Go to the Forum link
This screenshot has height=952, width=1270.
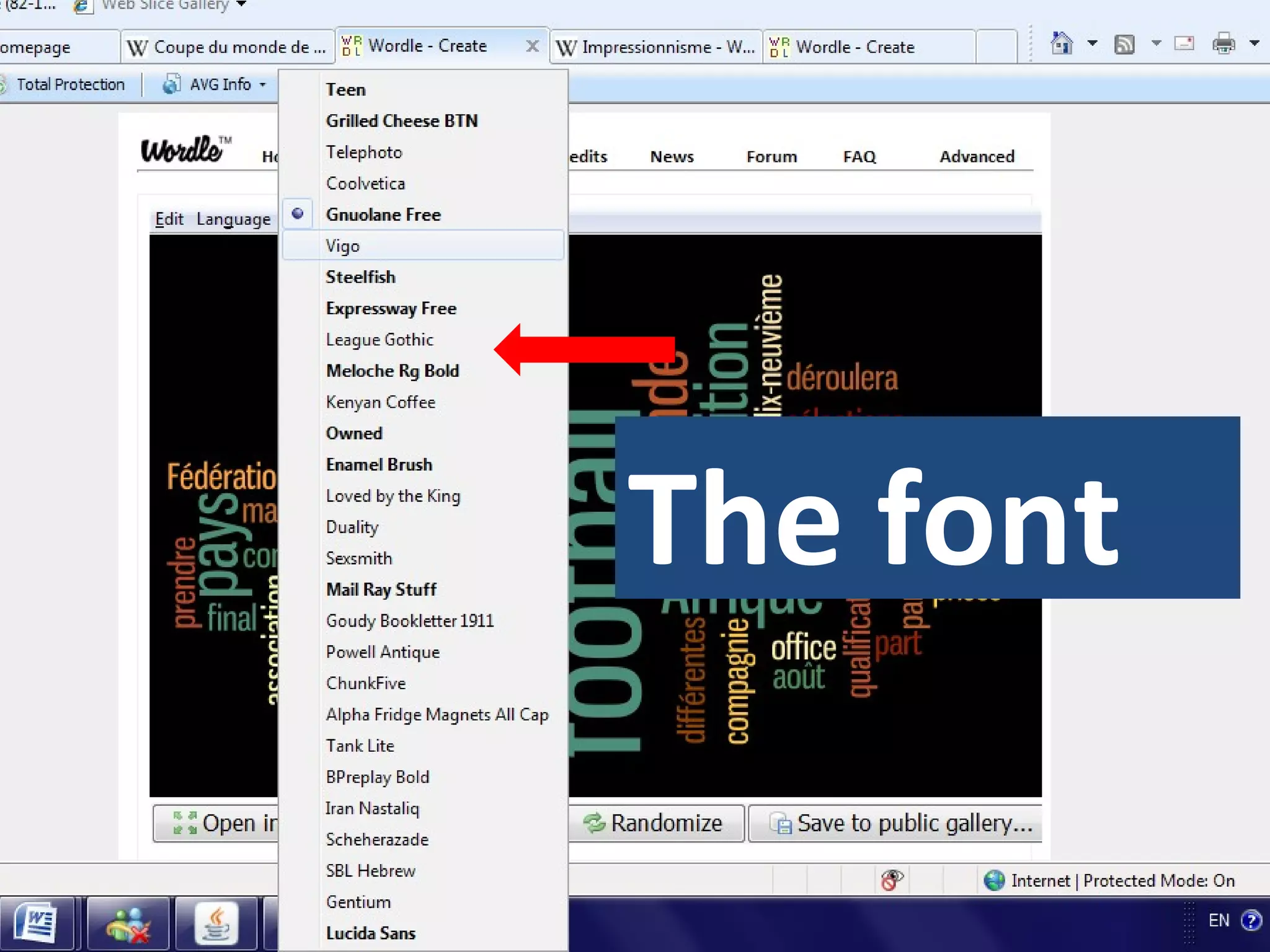pyautogui.click(x=771, y=157)
